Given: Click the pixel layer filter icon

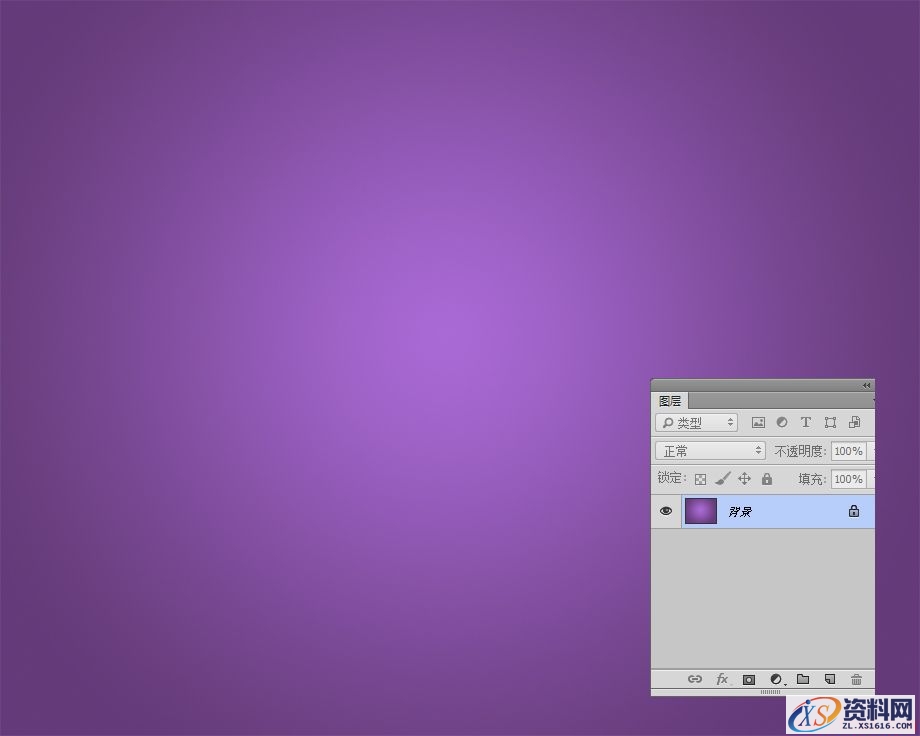Looking at the screenshot, I should tap(758, 423).
